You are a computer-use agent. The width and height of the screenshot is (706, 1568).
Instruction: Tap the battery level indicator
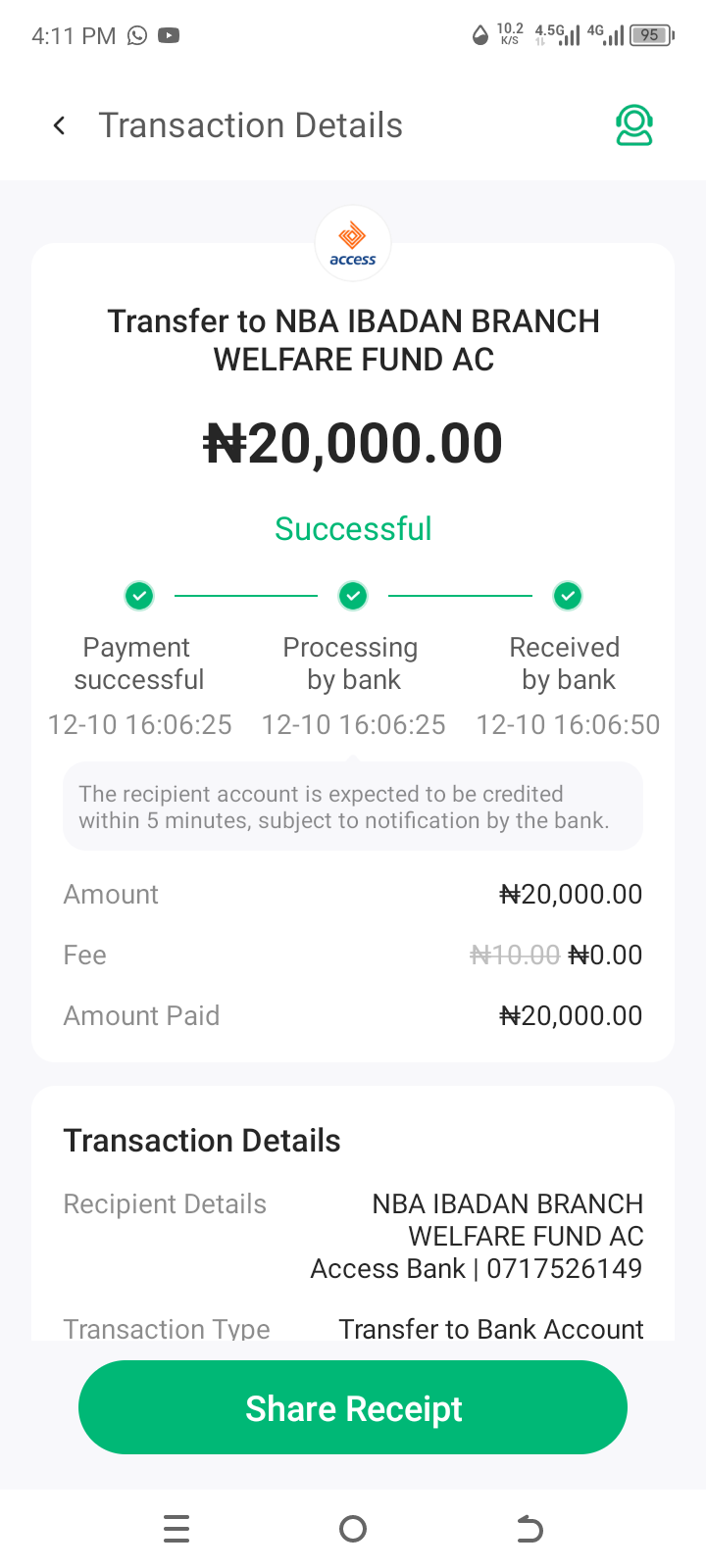651,35
